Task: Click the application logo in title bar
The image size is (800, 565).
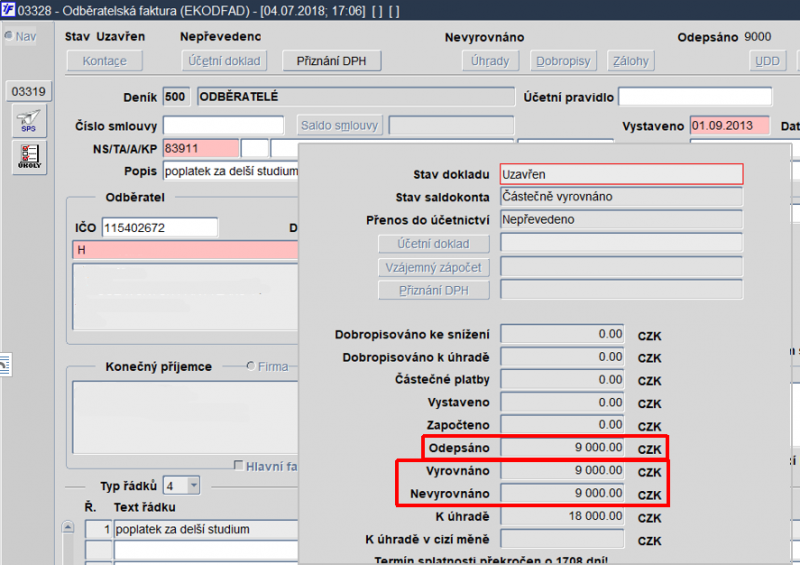Action: 8,10
